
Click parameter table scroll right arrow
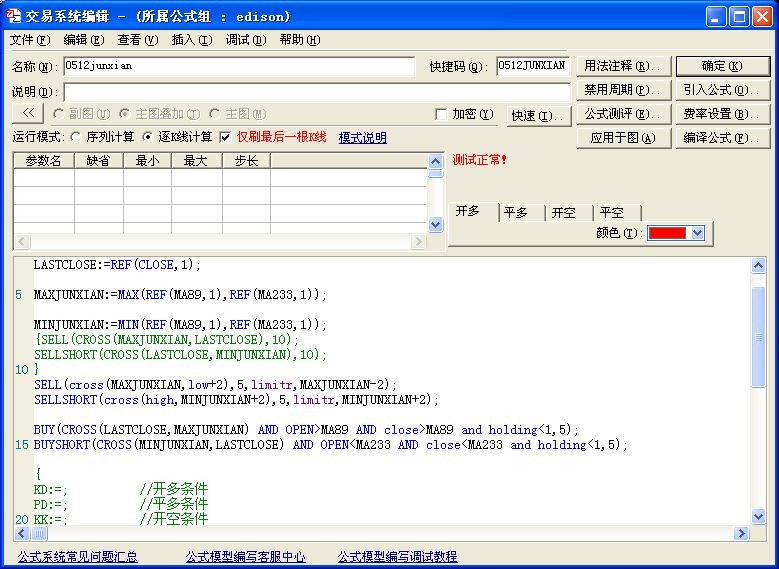click(x=418, y=241)
